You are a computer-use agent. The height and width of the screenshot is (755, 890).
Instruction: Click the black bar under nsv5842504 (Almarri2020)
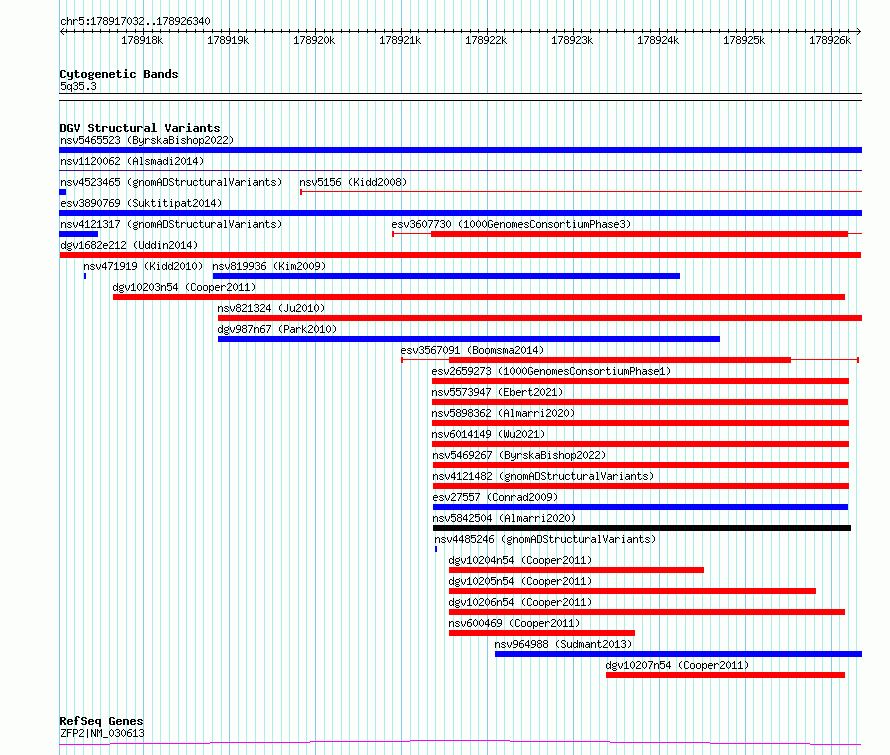[642, 528]
